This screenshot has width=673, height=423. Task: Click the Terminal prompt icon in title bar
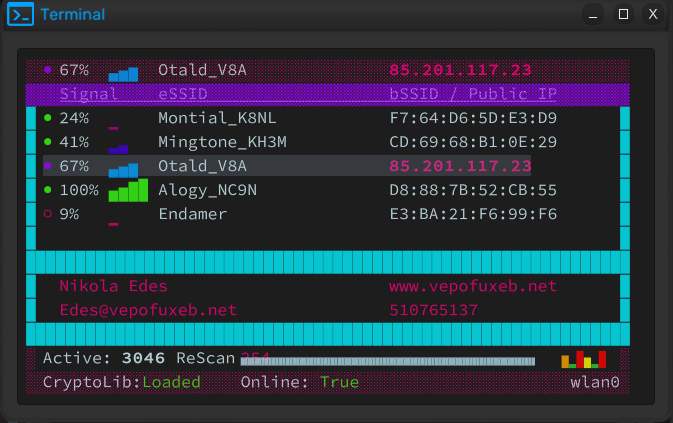coord(21,14)
